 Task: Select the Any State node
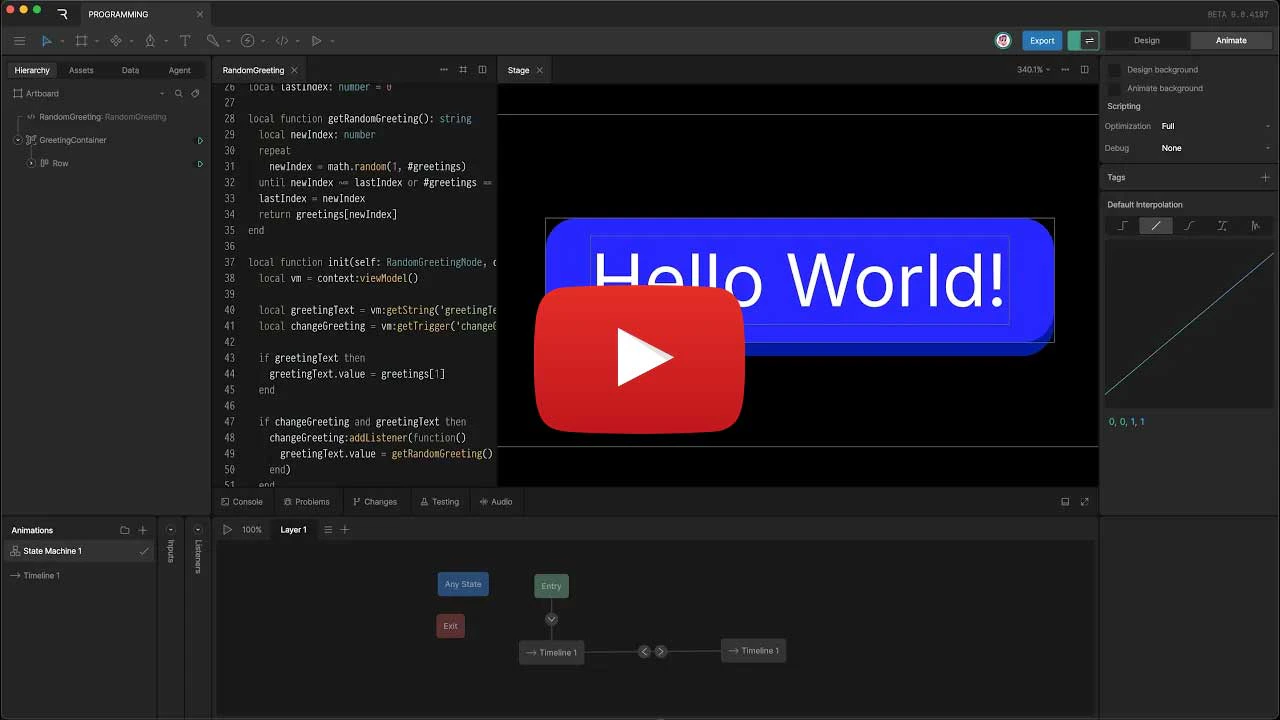463,584
